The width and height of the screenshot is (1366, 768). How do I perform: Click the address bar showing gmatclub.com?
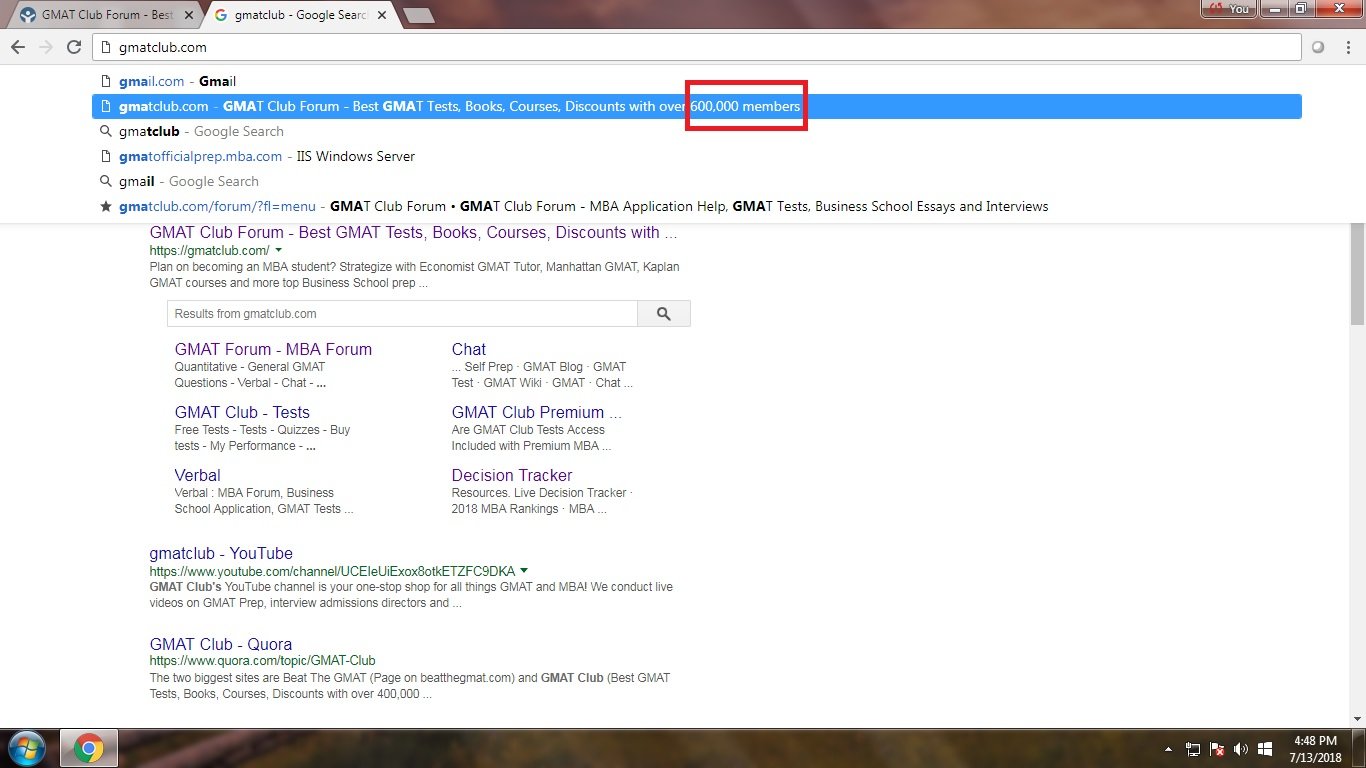coord(698,47)
